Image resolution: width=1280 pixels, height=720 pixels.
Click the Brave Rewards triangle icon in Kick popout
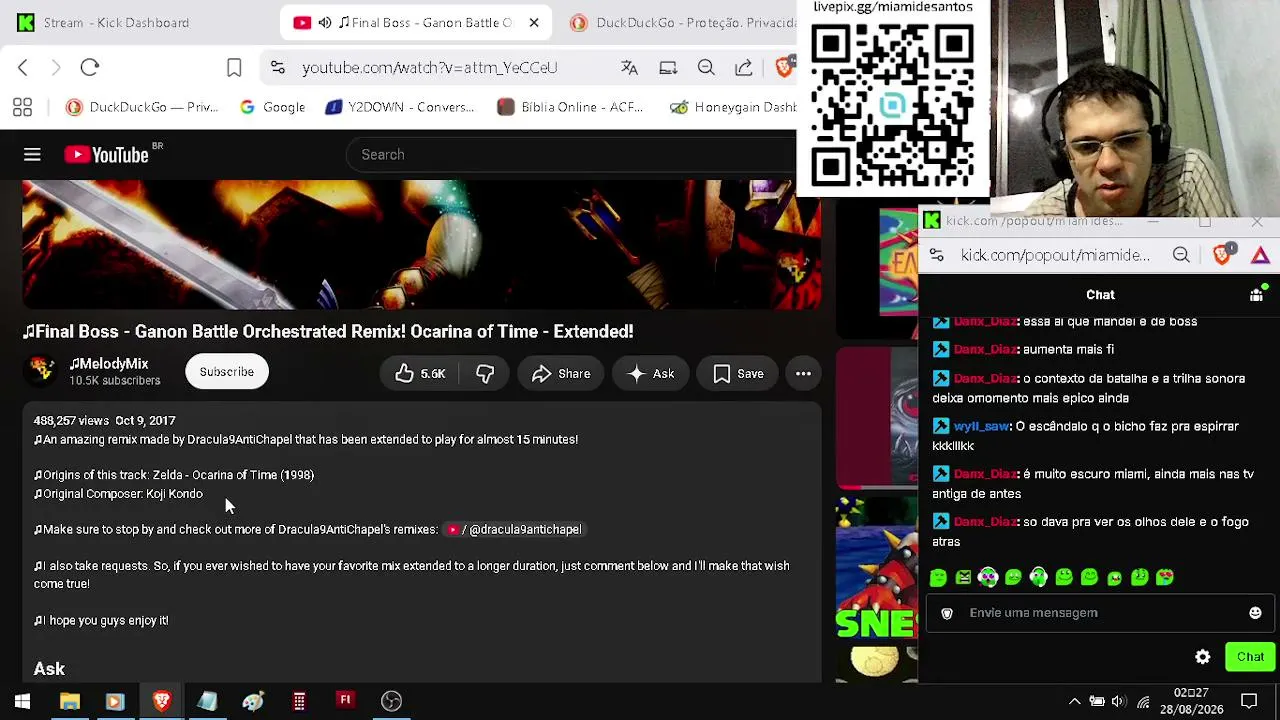click(1260, 255)
